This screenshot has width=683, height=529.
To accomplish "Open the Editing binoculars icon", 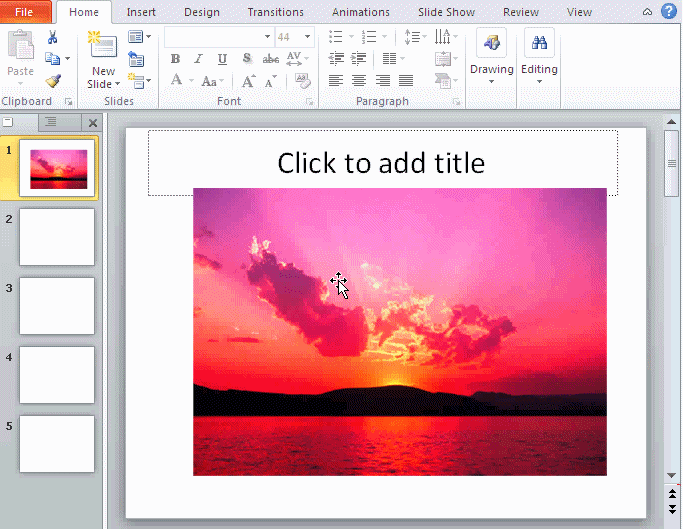I will click(x=539, y=44).
